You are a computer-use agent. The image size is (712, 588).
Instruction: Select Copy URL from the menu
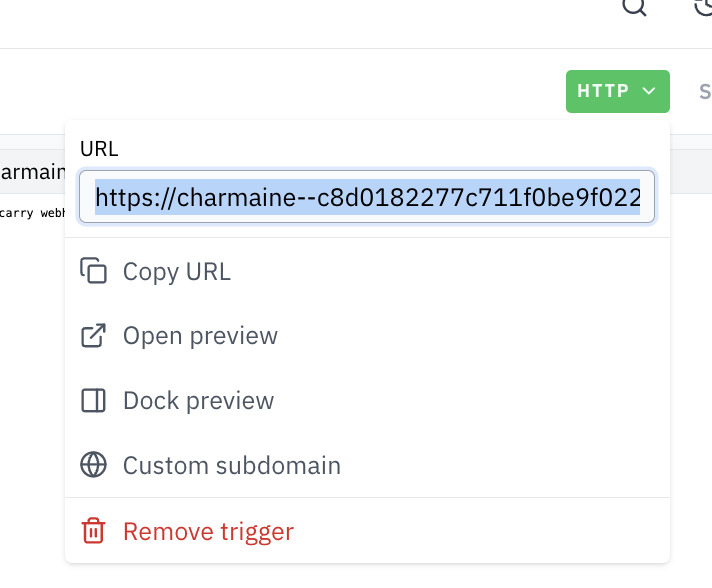[x=177, y=271]
